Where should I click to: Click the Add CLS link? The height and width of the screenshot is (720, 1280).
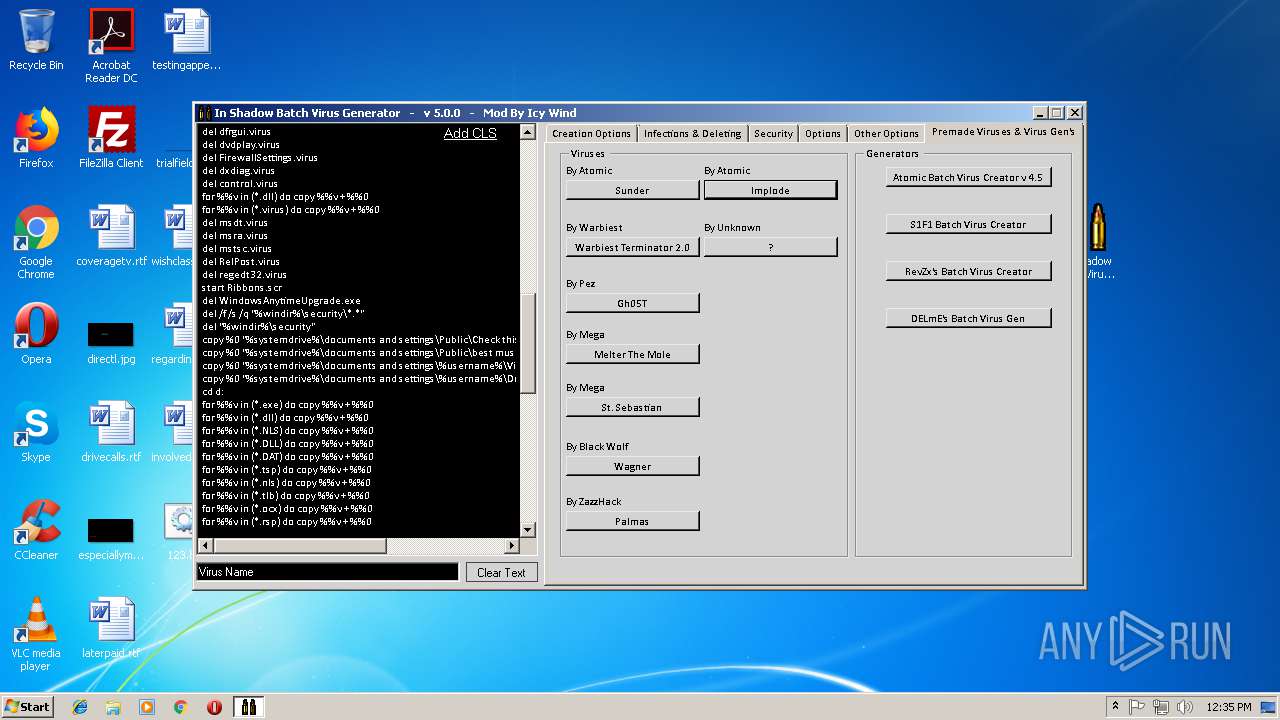[470, 133]
